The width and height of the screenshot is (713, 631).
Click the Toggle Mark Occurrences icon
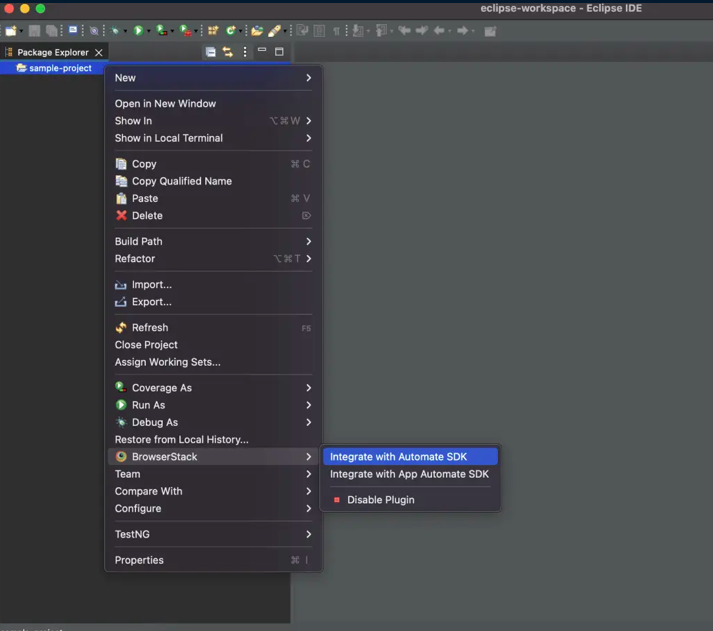coord(302,30)
